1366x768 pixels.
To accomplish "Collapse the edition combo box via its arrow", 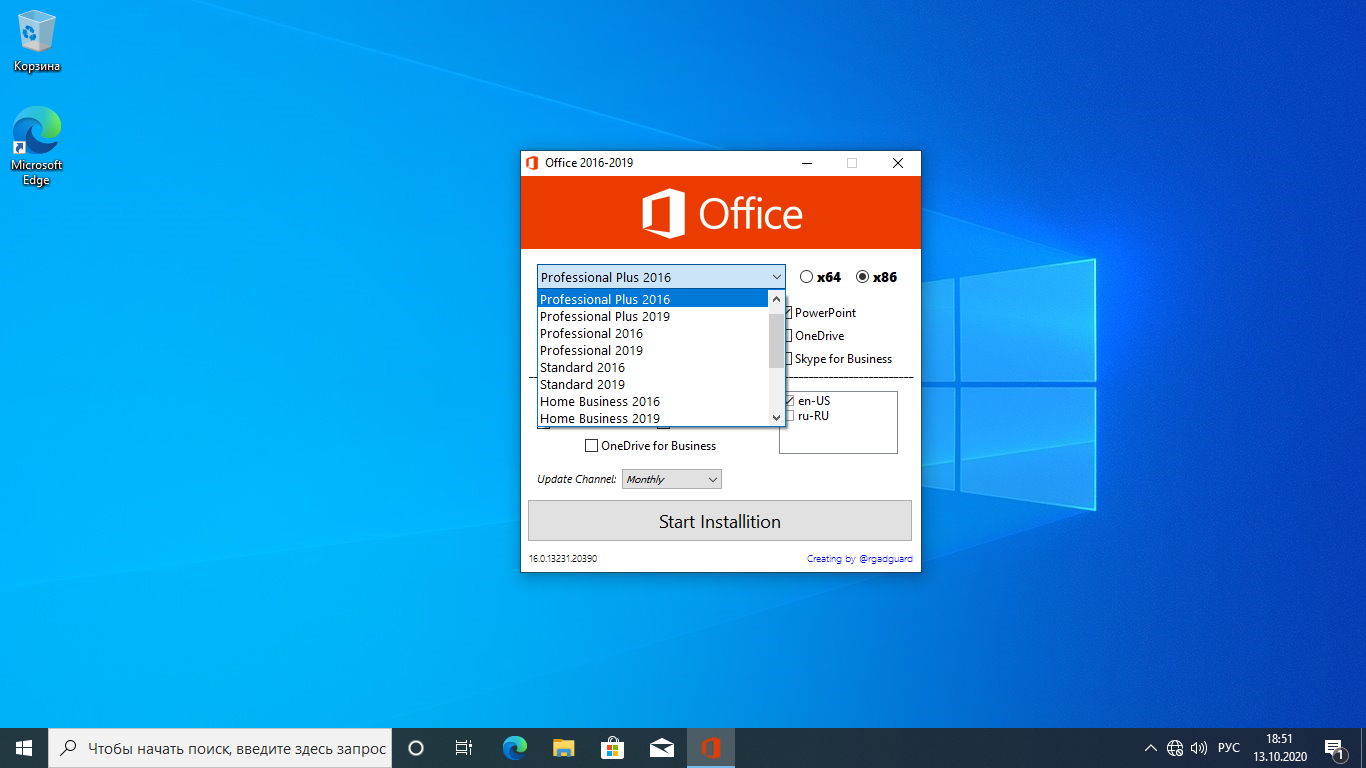I will (x=776, y=277).
